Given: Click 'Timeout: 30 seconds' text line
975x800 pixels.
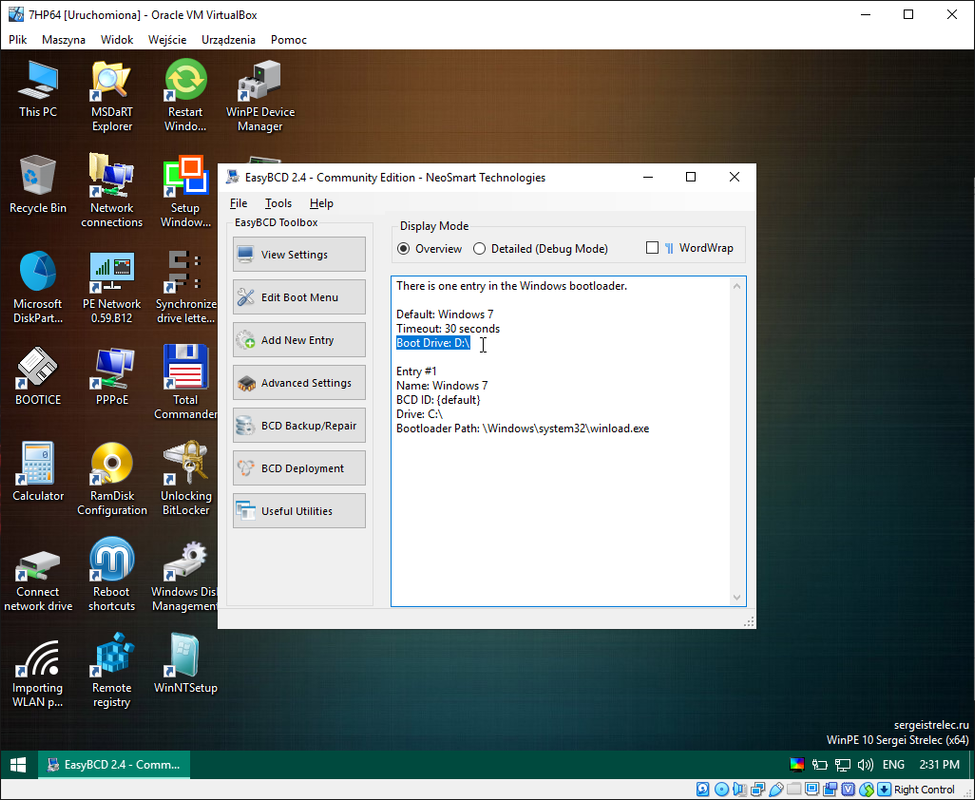Looking at the screenshot, I should [x=448, y=328].
